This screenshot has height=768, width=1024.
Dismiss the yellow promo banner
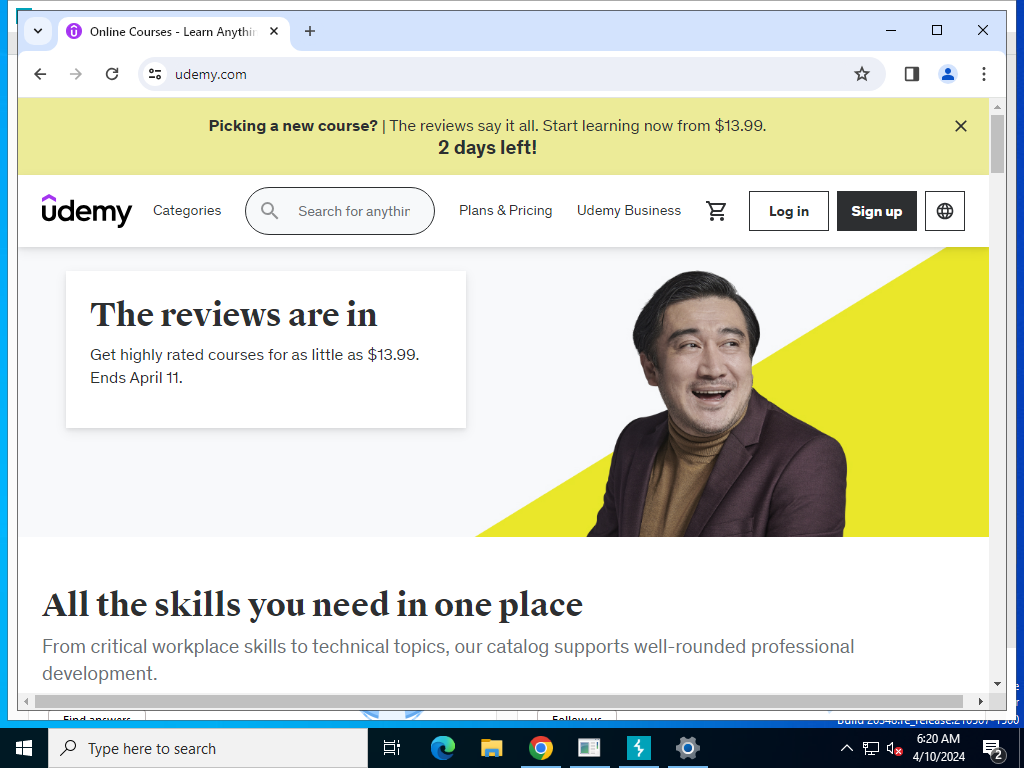pos(960,126)
